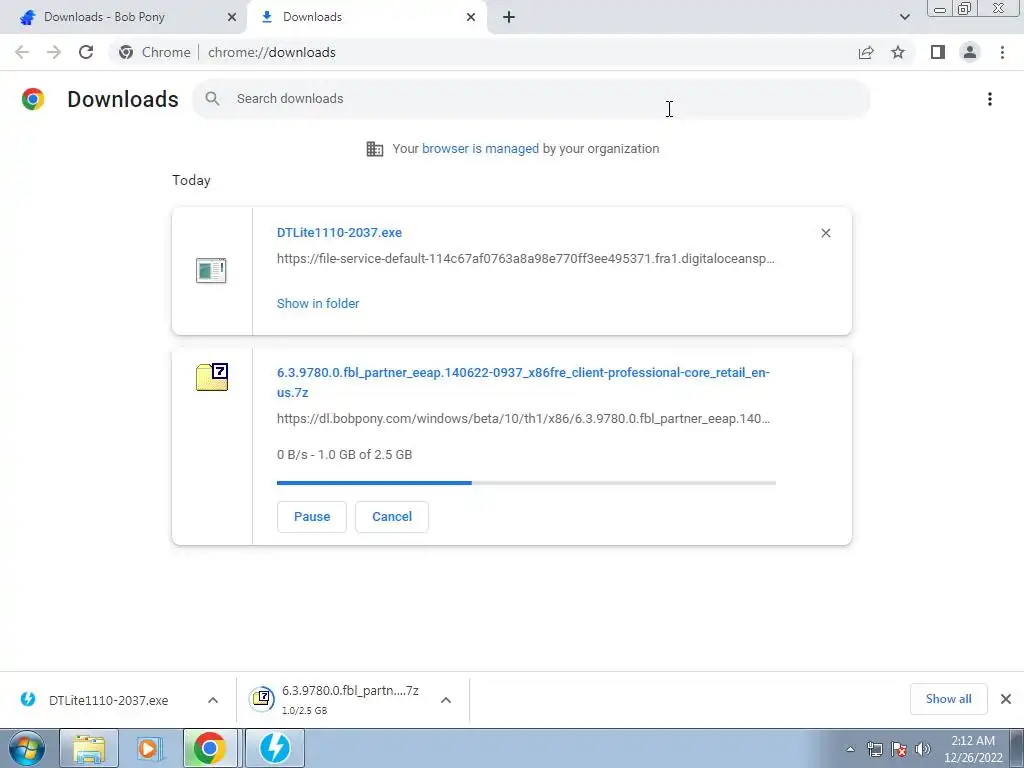Screen dimensions: 1024x768
Task: Open the browser is managed link
Action: pyautogui.click(x=481, y=149)
